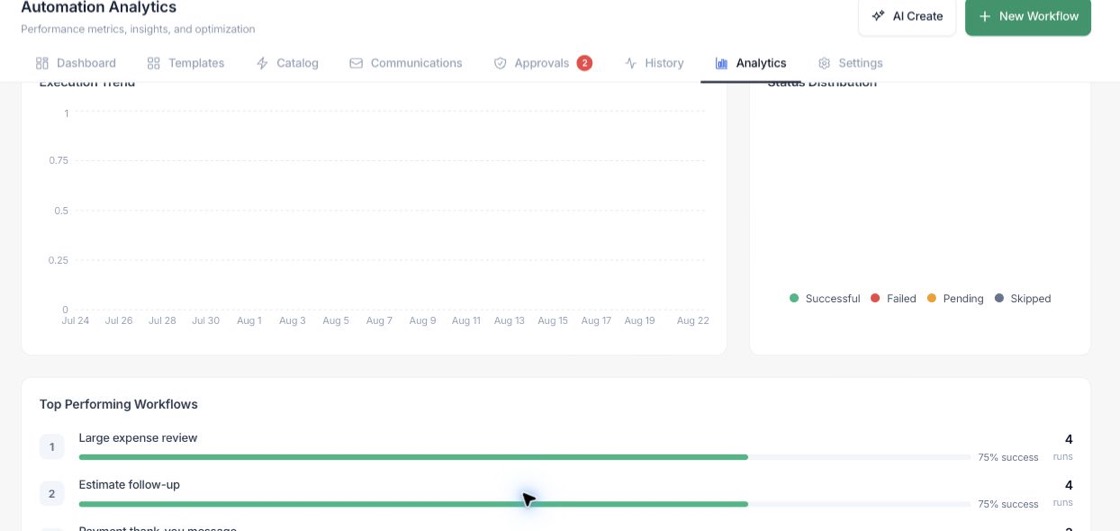Toggle the Pending legend item
This screenshot has width=1120, height=531.
(955, 299)
